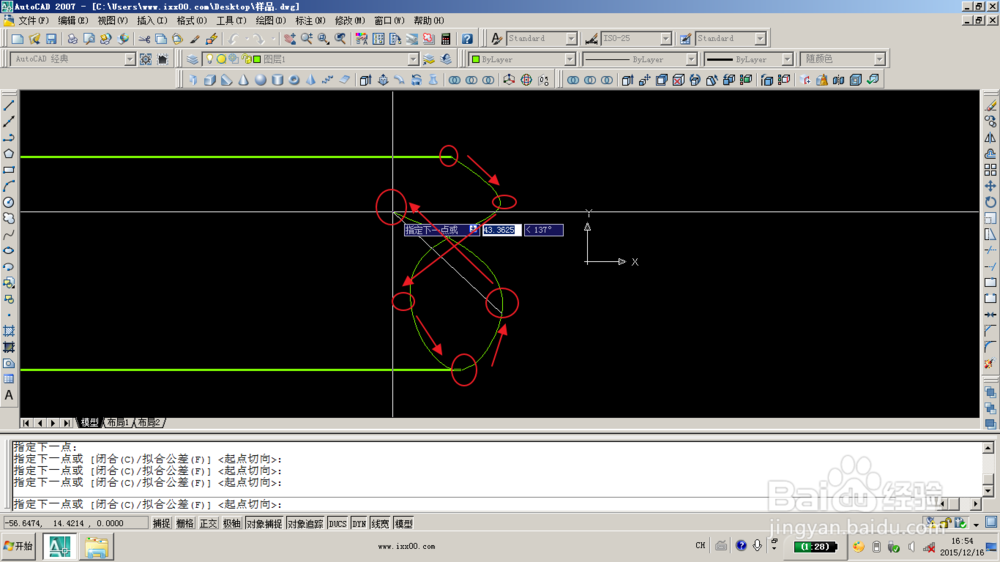Toggle the 线宽 lineweight display button
The height and width of the screenshot is (562, 1000).
point(380,524)
